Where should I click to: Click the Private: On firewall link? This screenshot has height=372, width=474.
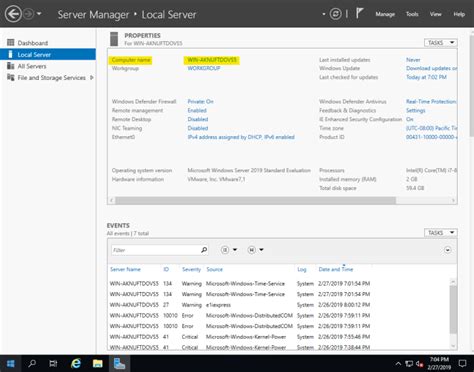point(200,102)
